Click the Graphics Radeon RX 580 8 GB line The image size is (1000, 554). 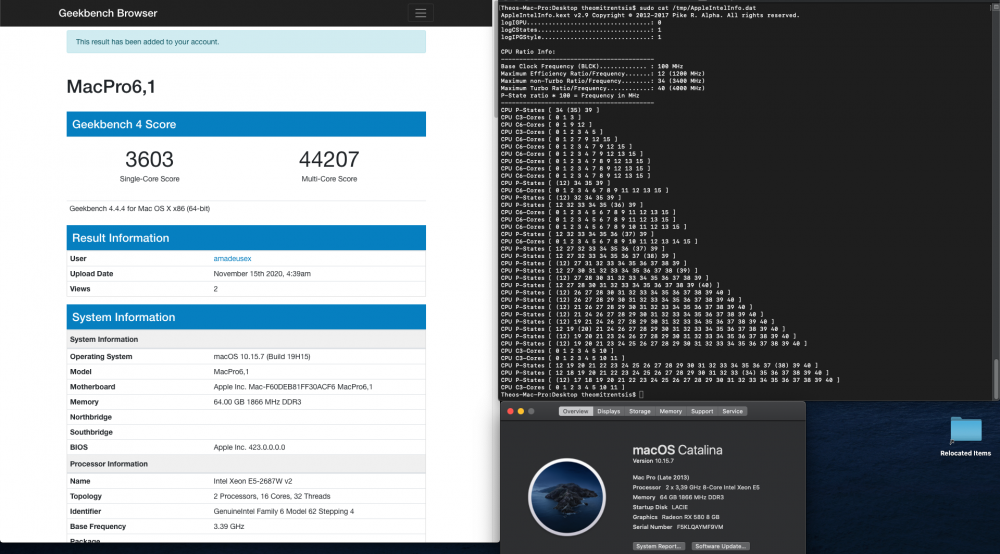[x=676, y=517]
